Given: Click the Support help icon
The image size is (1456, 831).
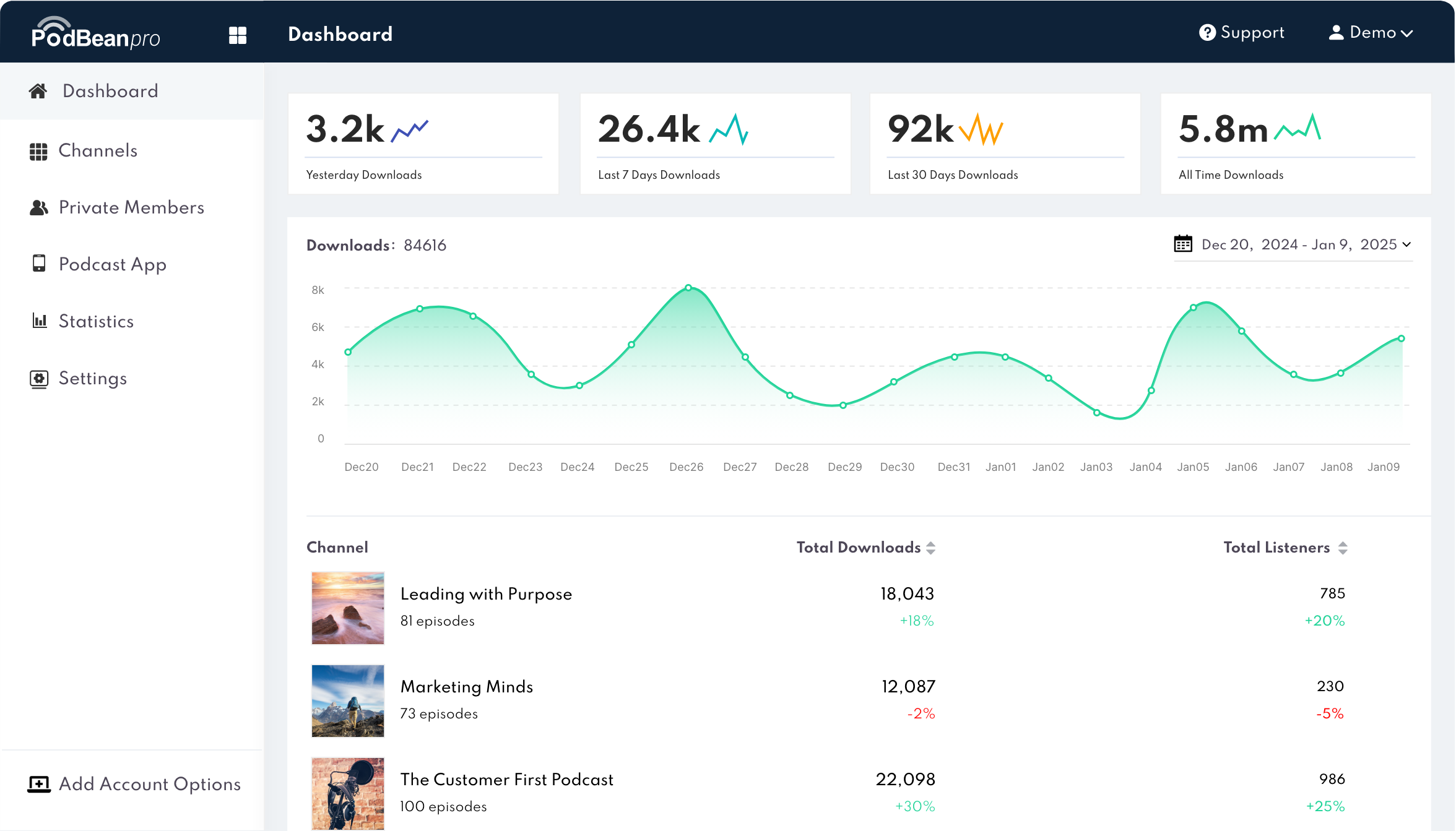Looking at the screenshot, I should (x=1208, y=32).
